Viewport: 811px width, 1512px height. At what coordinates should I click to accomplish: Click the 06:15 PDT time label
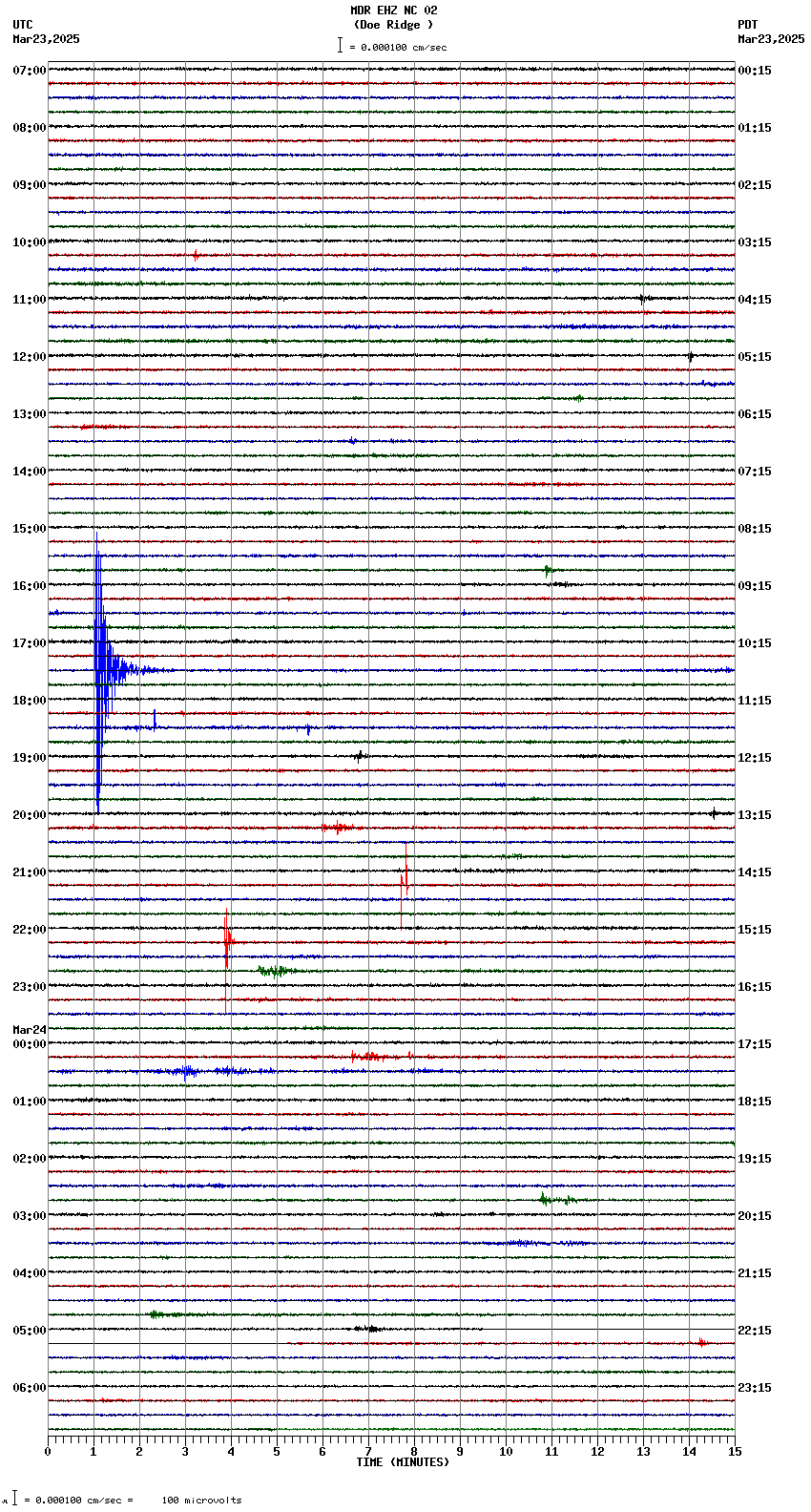[755, 414]
